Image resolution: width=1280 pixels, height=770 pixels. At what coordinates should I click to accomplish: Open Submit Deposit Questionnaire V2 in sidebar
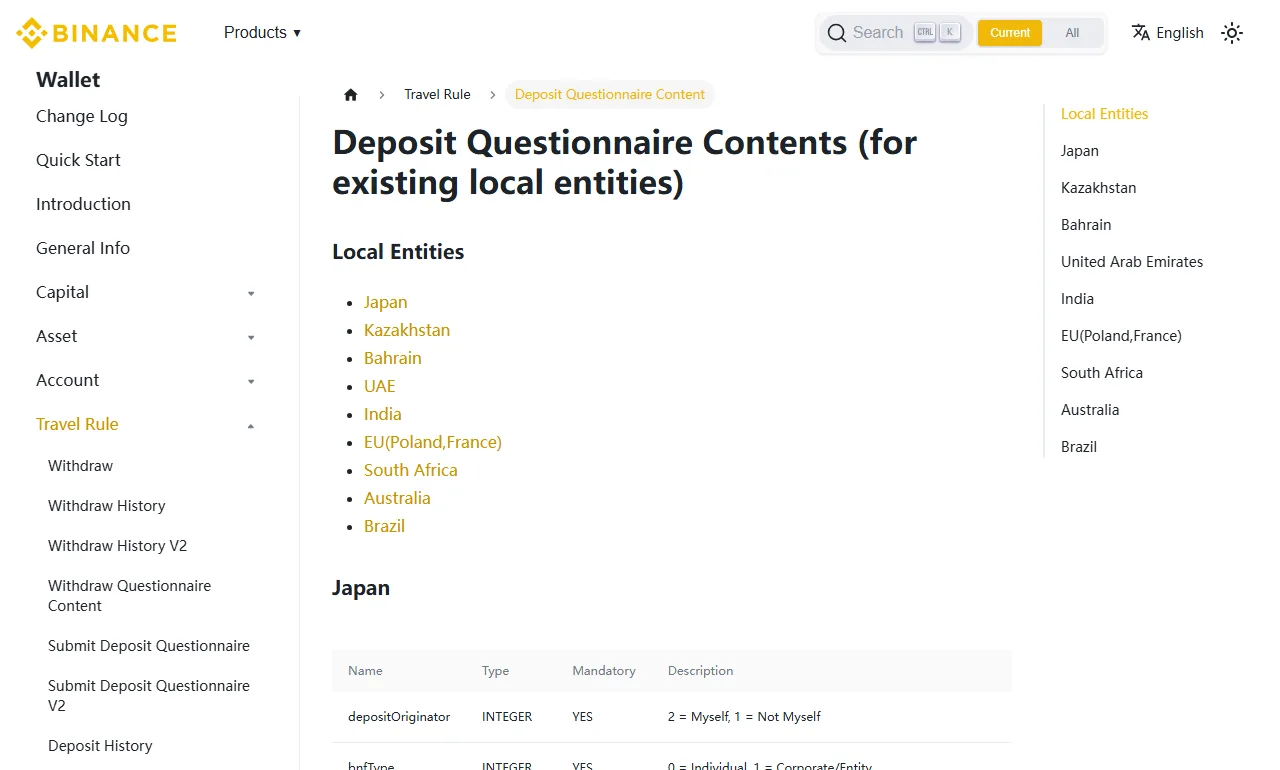(x=149, y=696)
